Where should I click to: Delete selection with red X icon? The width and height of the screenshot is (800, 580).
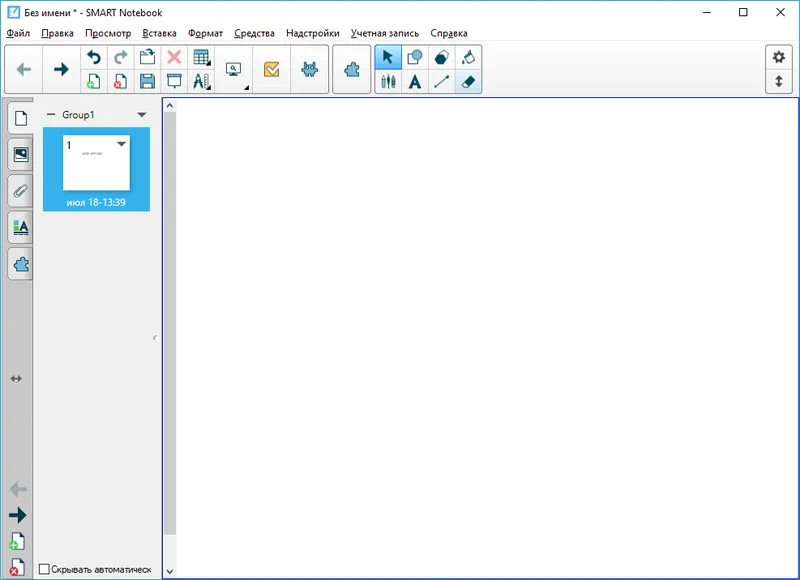pyautogui.click(x=174, y=58)
